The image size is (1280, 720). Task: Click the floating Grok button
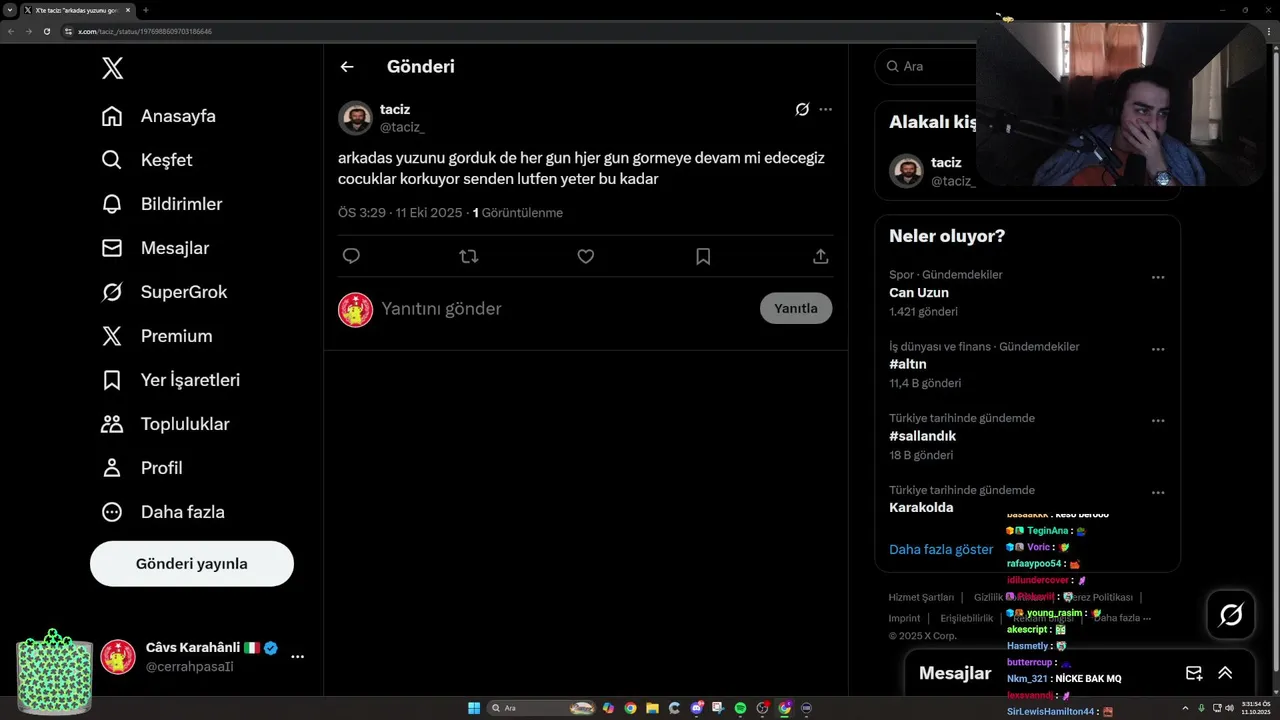(1231, 614)
